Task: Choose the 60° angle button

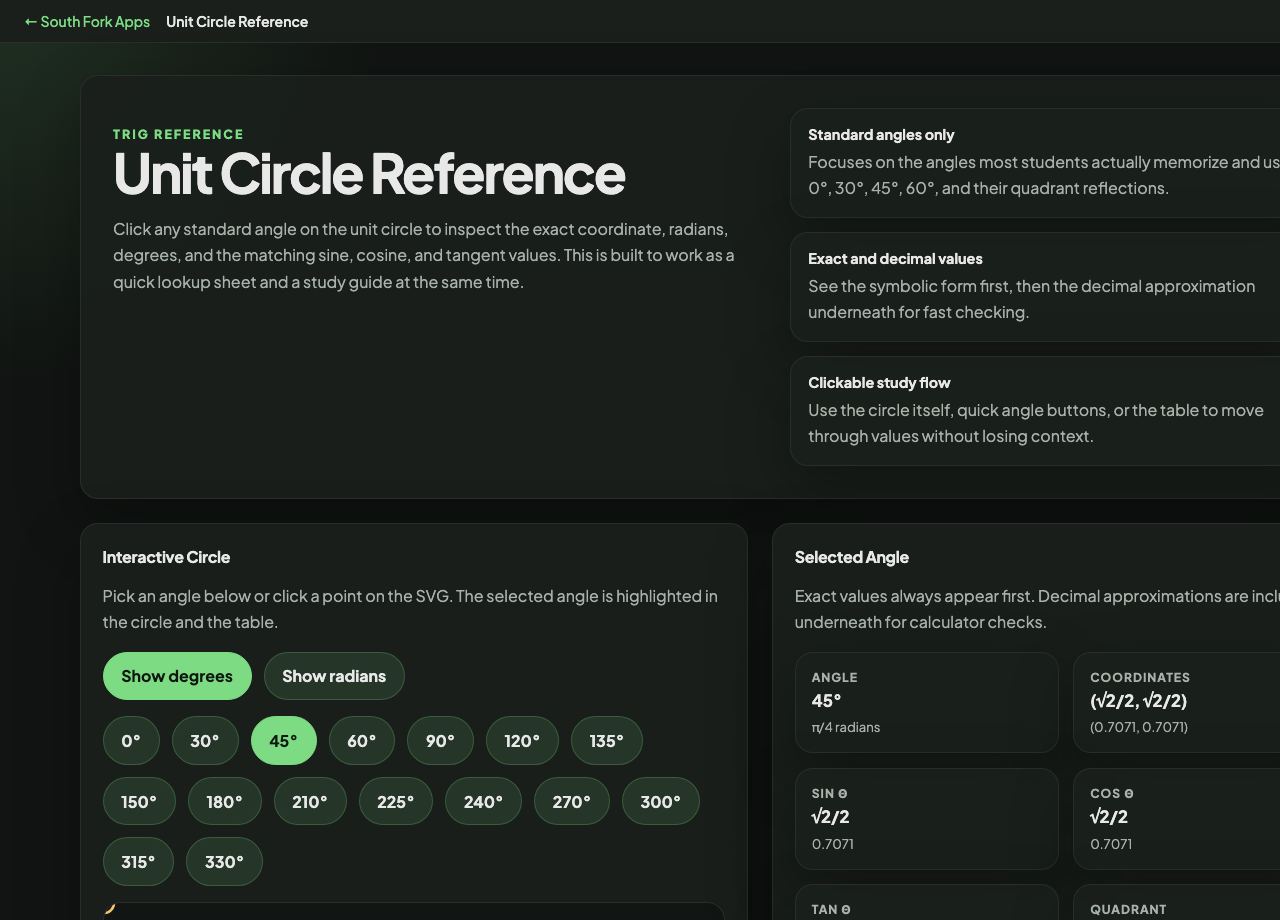Action: click(362, 741)
